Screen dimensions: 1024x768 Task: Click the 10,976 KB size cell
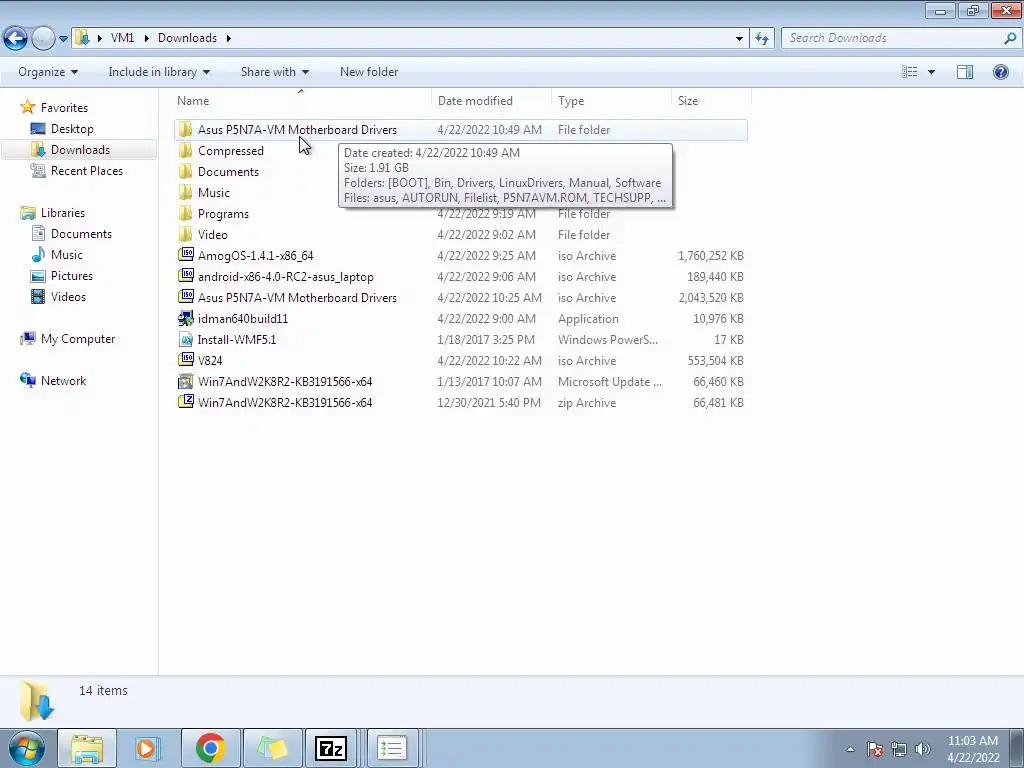pyautogui.click(x=718, y=319)
